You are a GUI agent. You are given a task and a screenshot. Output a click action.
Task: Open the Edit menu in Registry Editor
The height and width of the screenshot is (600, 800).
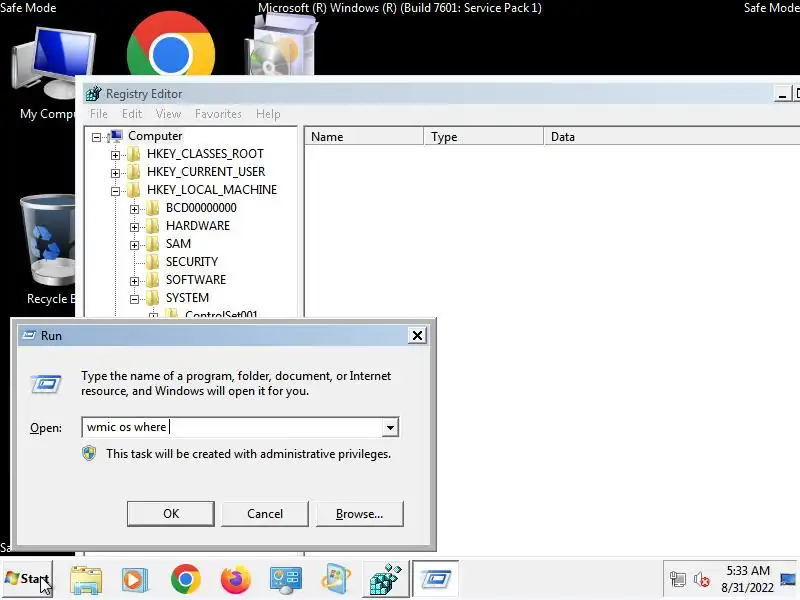(x=132, y=114)
